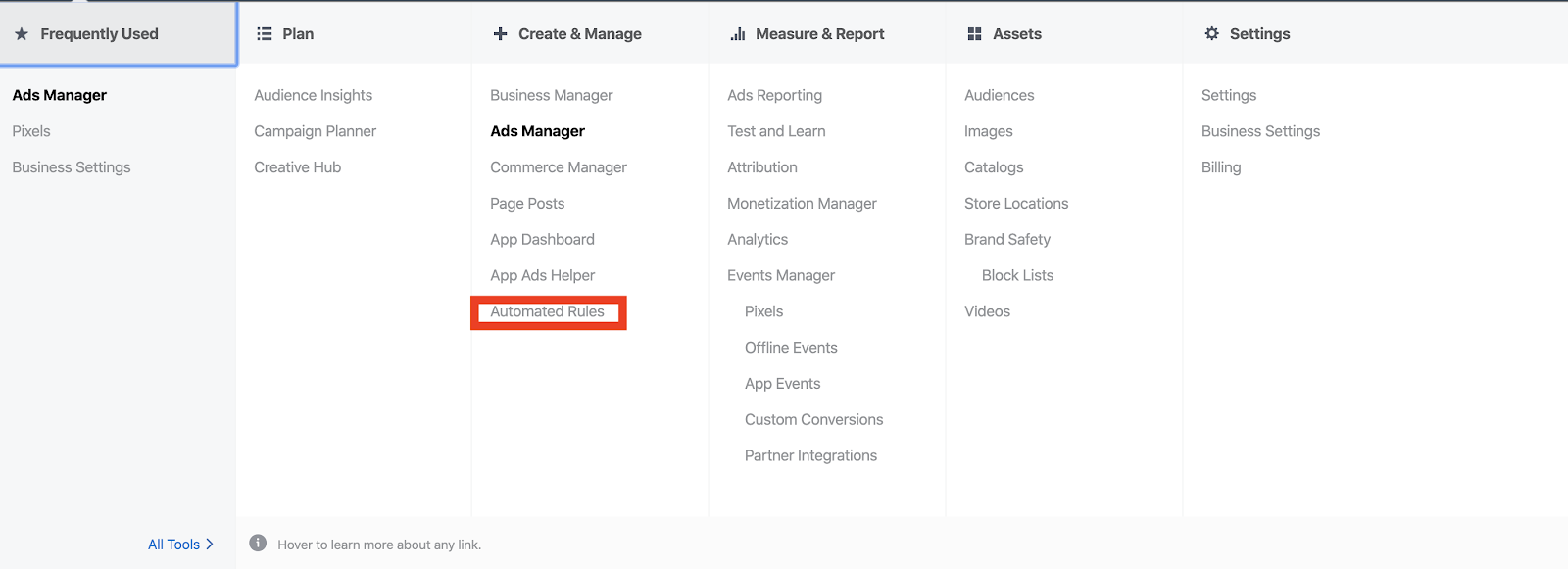
Task: Open Offline Events
Action: click(791, 348)
